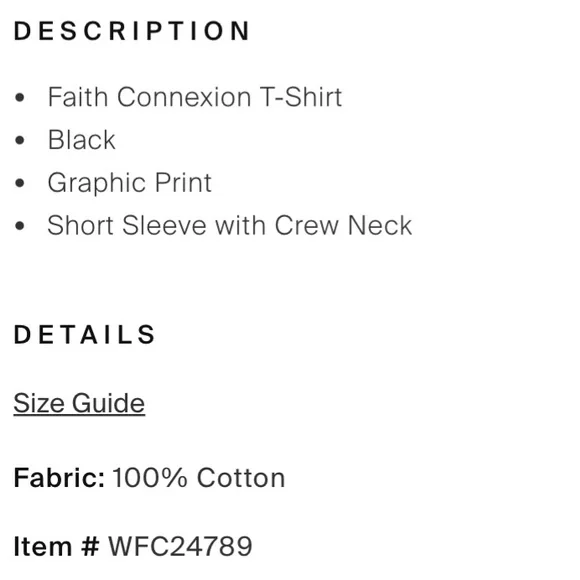Click the DESCRIPTION section heading
The width and height of the screenshot is (580, 580).
click(132, 31)
